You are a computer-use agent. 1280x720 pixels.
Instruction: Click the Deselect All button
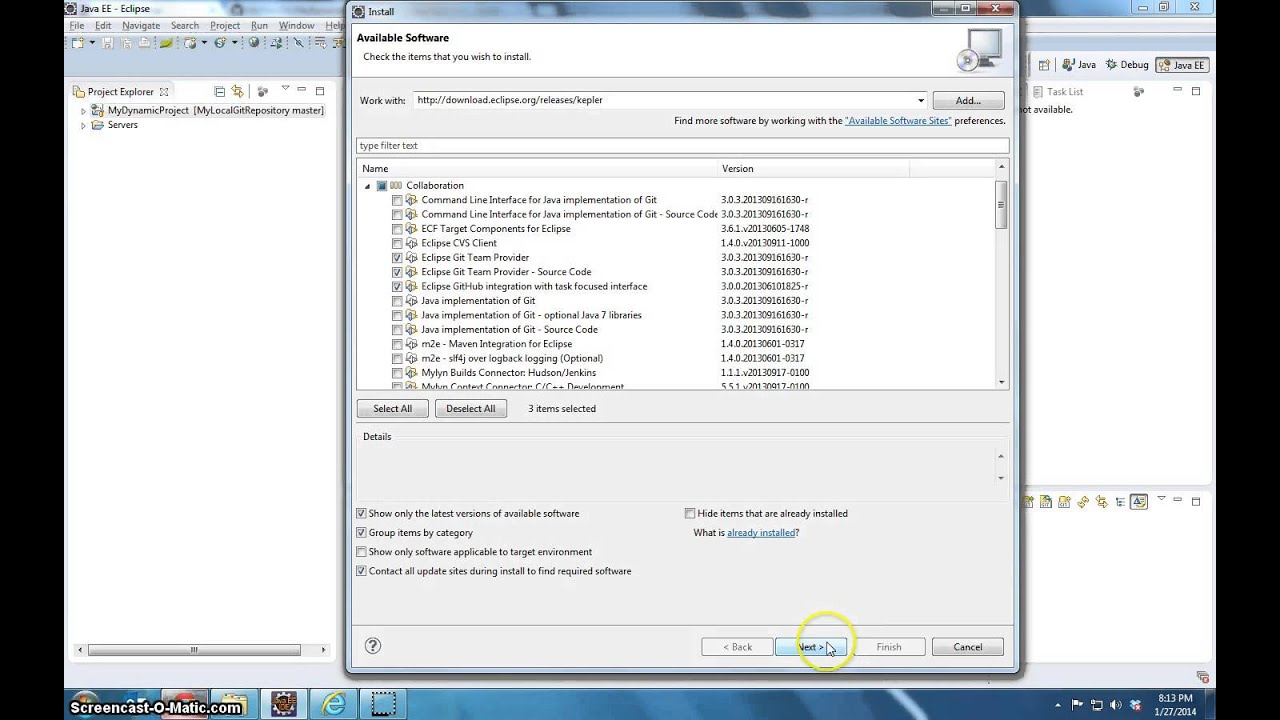coord(471,408)
